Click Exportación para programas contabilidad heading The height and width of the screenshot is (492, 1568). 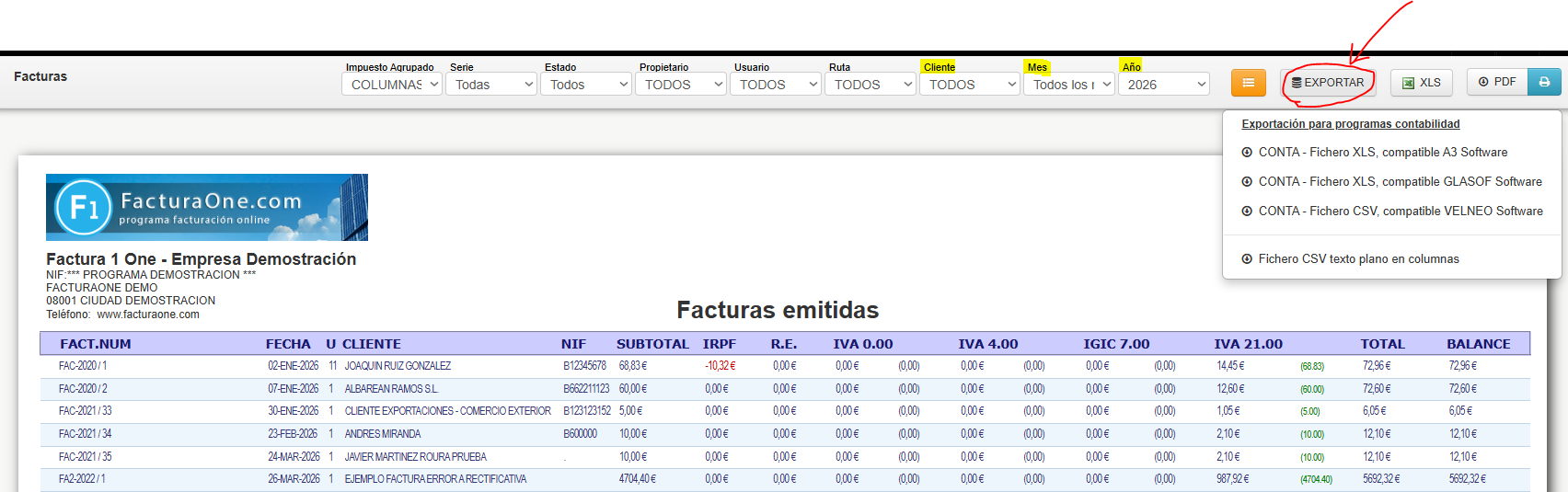pos(1351,124)
